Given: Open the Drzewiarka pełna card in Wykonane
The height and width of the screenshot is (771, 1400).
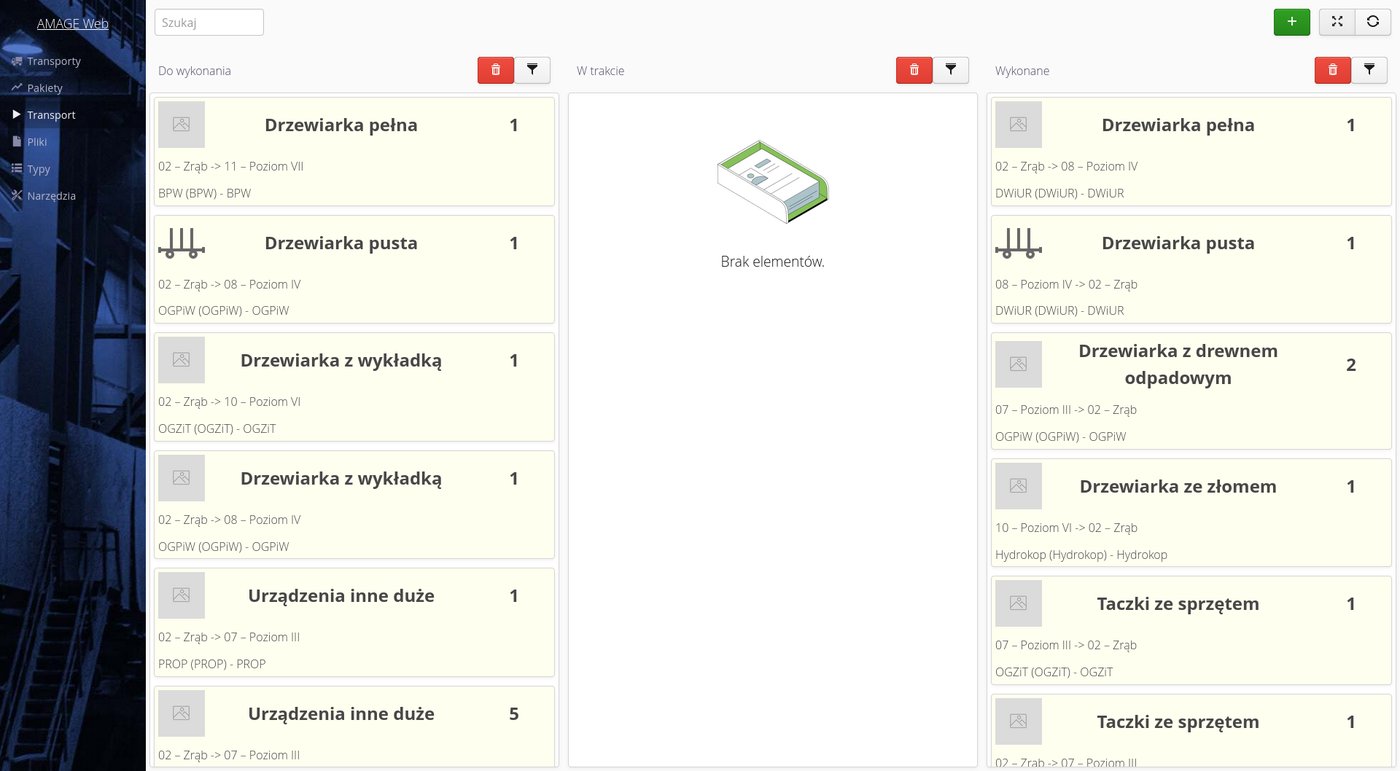Looking at the screenshot, I should 1191,151.
